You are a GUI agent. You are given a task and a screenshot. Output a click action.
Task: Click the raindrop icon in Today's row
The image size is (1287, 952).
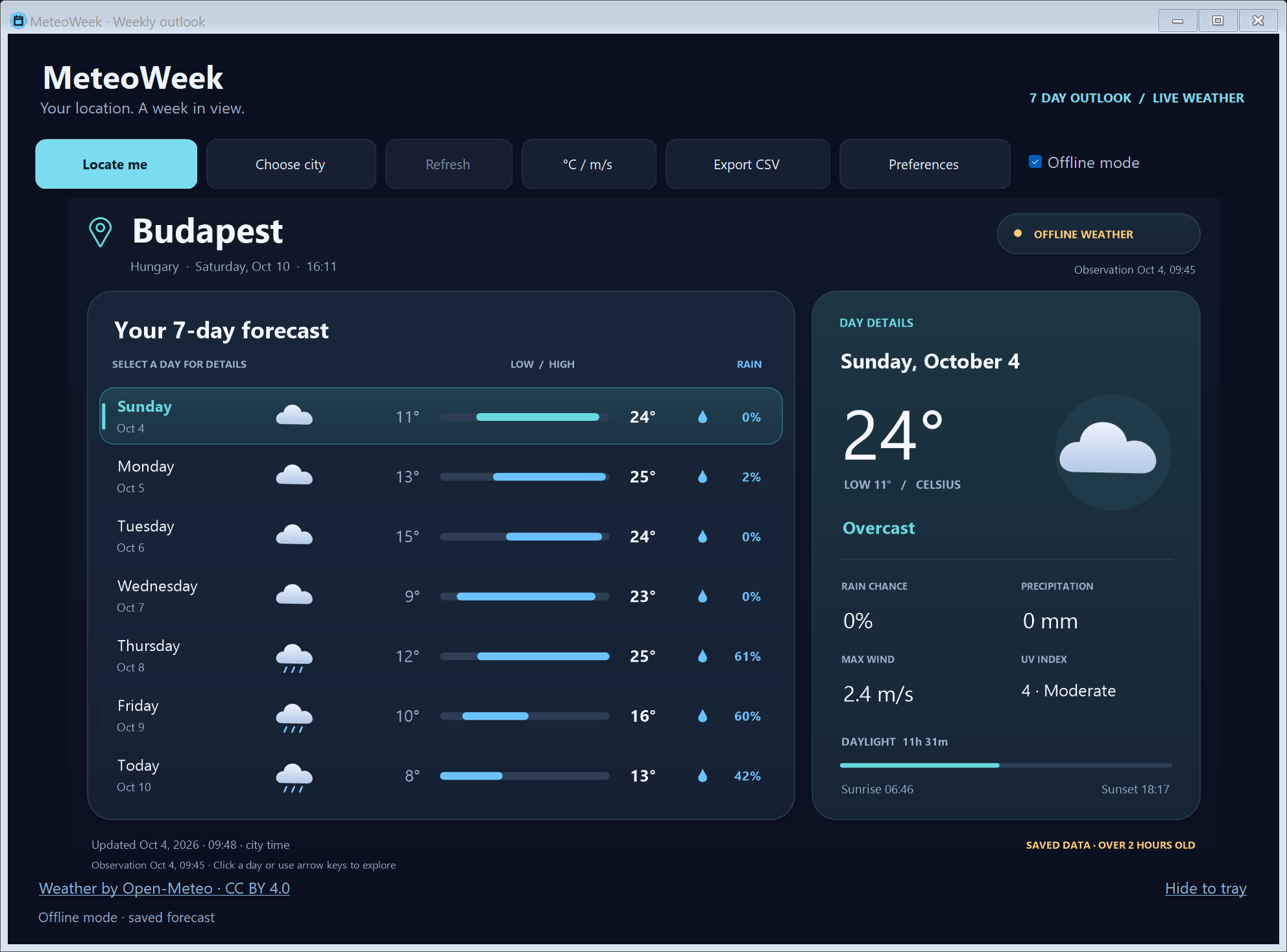point(703,775)
